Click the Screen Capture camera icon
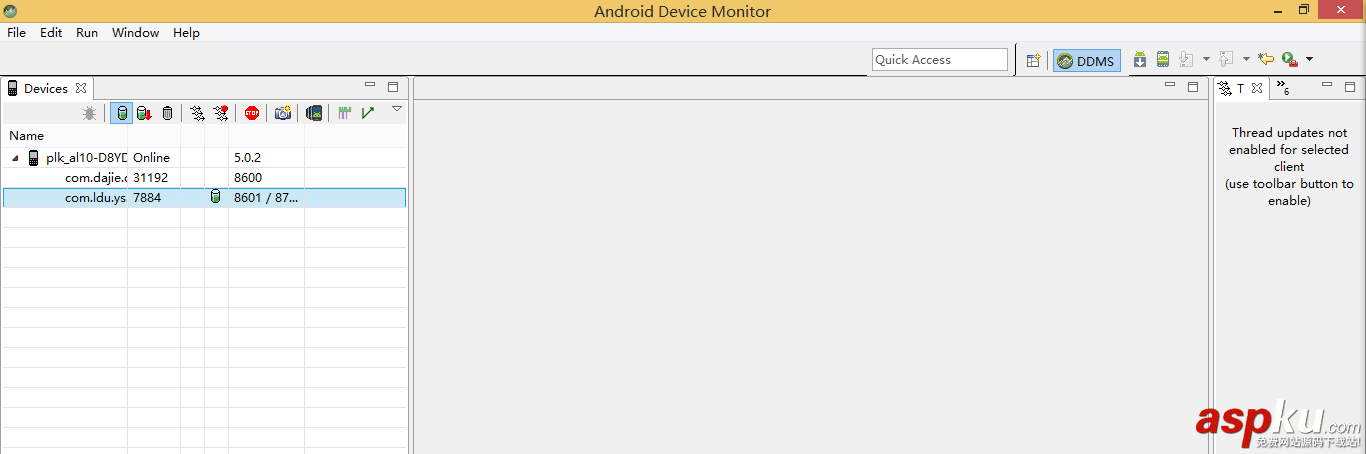1366x454 pixels. (x=283, y=113)
